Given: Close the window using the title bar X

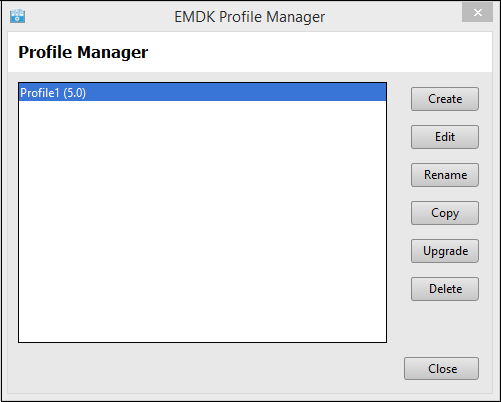Looking at the screenshot, I should (477, 13).
